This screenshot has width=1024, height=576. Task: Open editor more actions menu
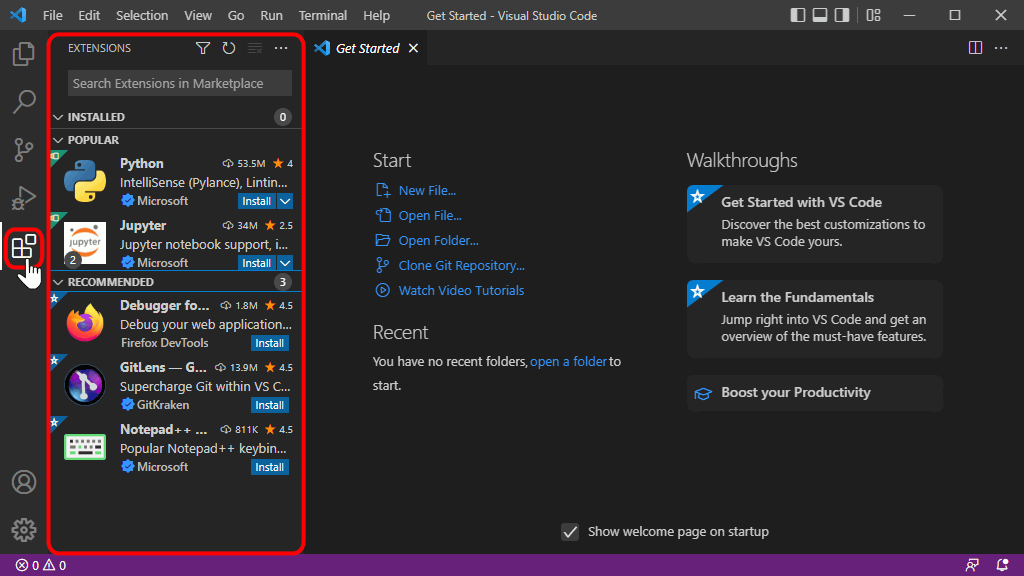coord(1001,48)
